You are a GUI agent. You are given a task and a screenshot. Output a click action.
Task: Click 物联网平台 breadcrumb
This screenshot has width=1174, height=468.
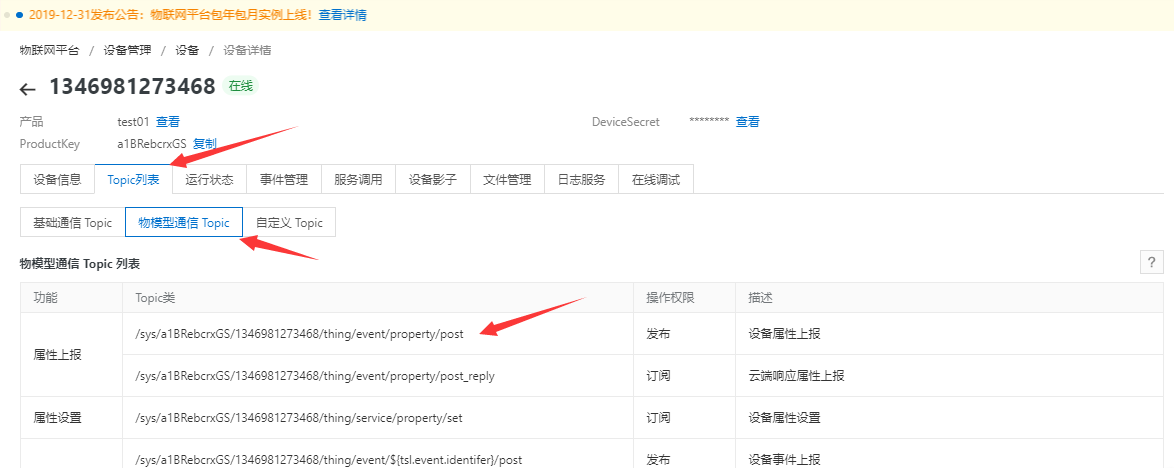[49, 50]
